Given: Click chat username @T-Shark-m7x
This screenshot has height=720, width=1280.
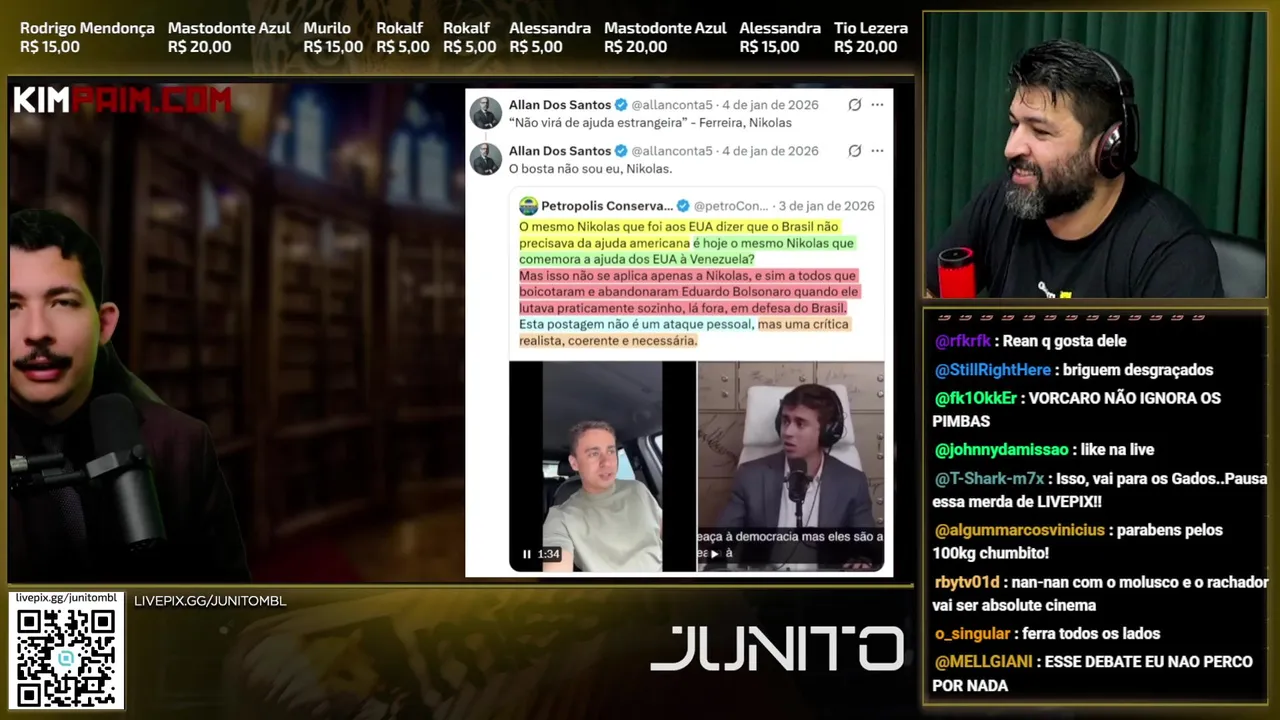Looking at the screenshot, I should click(989, 478).
